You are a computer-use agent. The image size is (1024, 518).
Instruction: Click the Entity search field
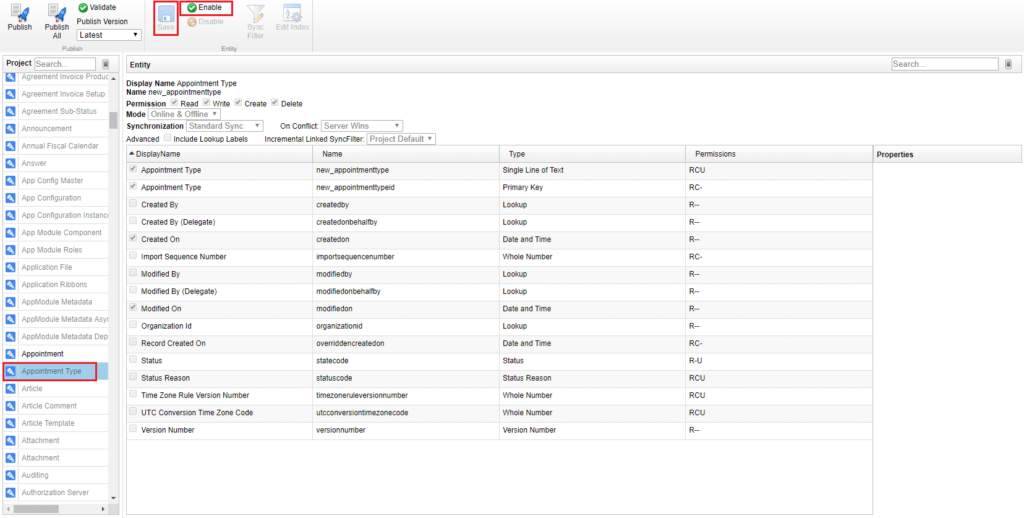(x=944, y=64)
